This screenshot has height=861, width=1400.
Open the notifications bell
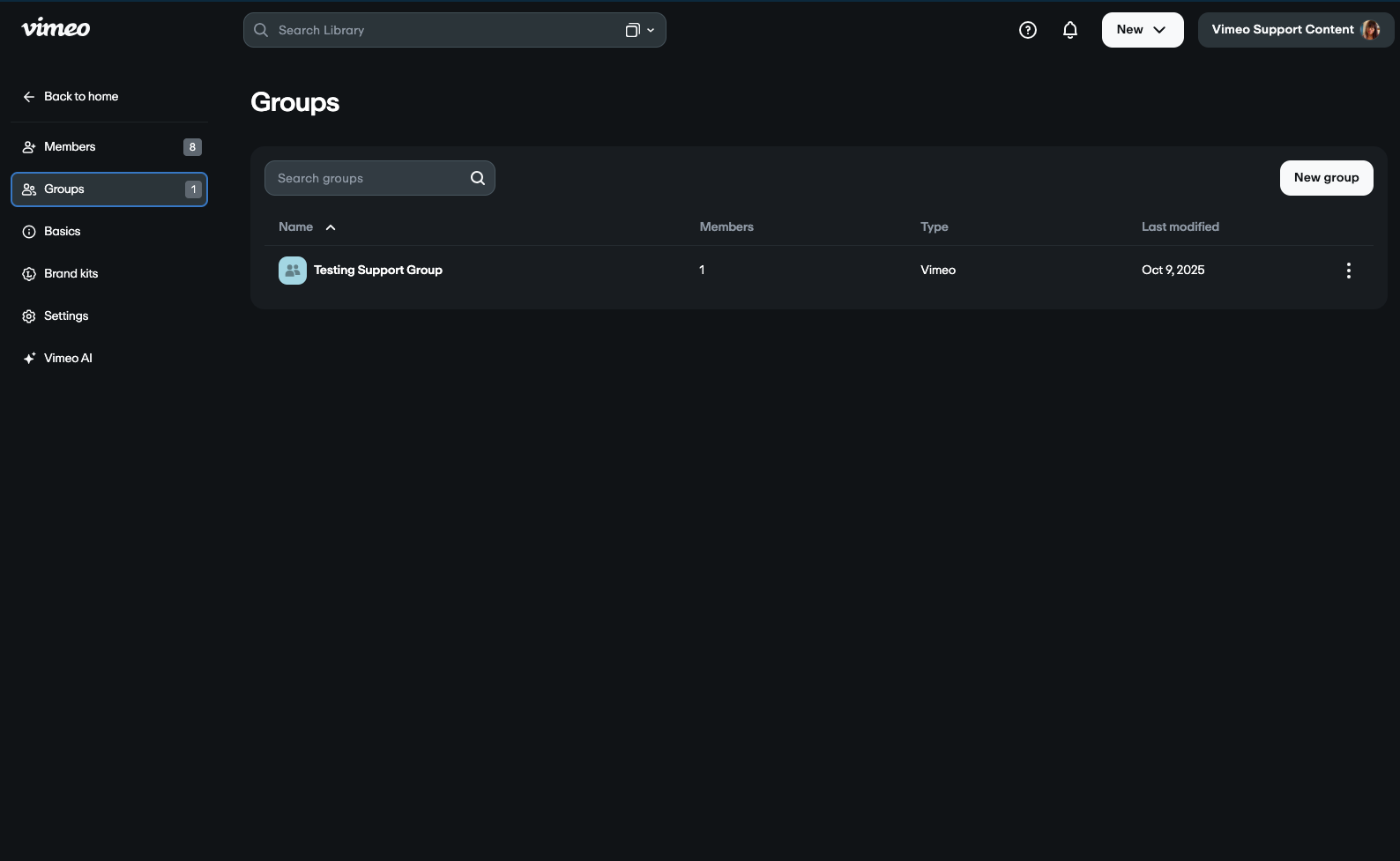pyautogui.click(x=1069, y=30)
